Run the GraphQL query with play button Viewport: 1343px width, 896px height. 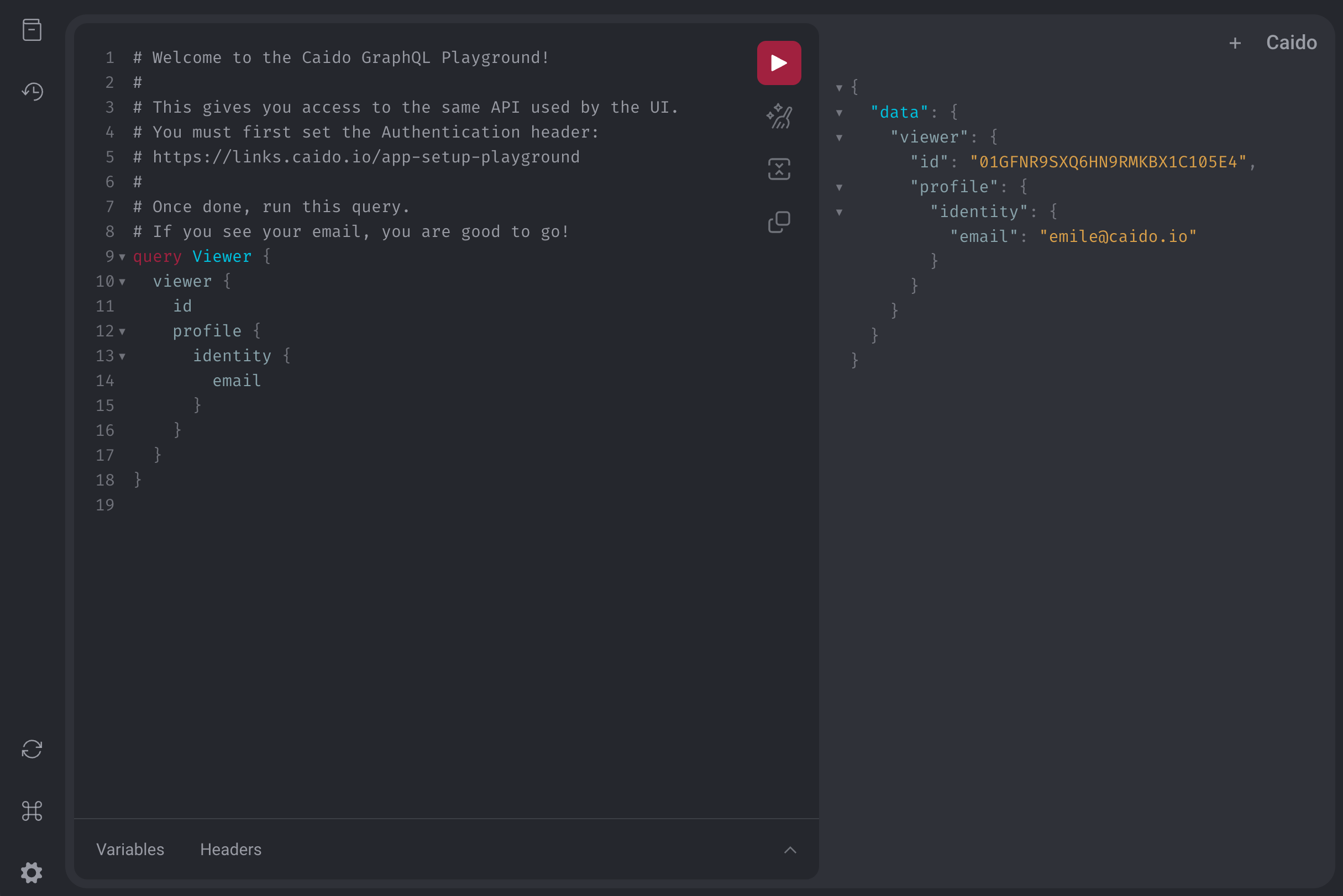point(779,63)
